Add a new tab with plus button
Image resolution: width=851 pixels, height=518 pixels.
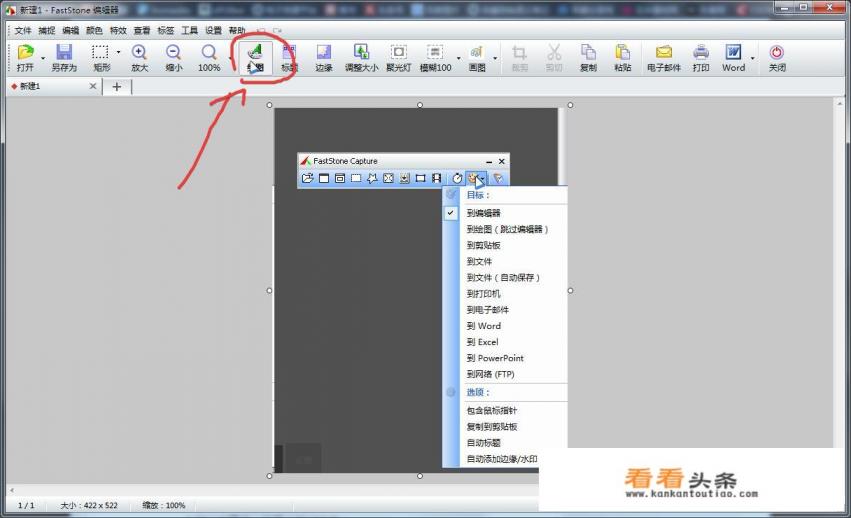116,87
